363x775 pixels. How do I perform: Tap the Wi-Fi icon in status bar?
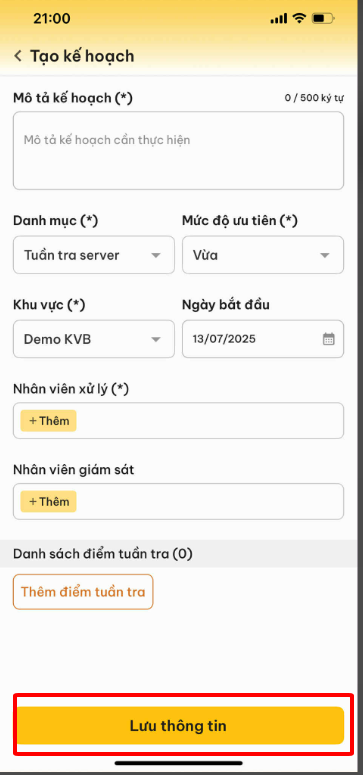tap(299, 19)
